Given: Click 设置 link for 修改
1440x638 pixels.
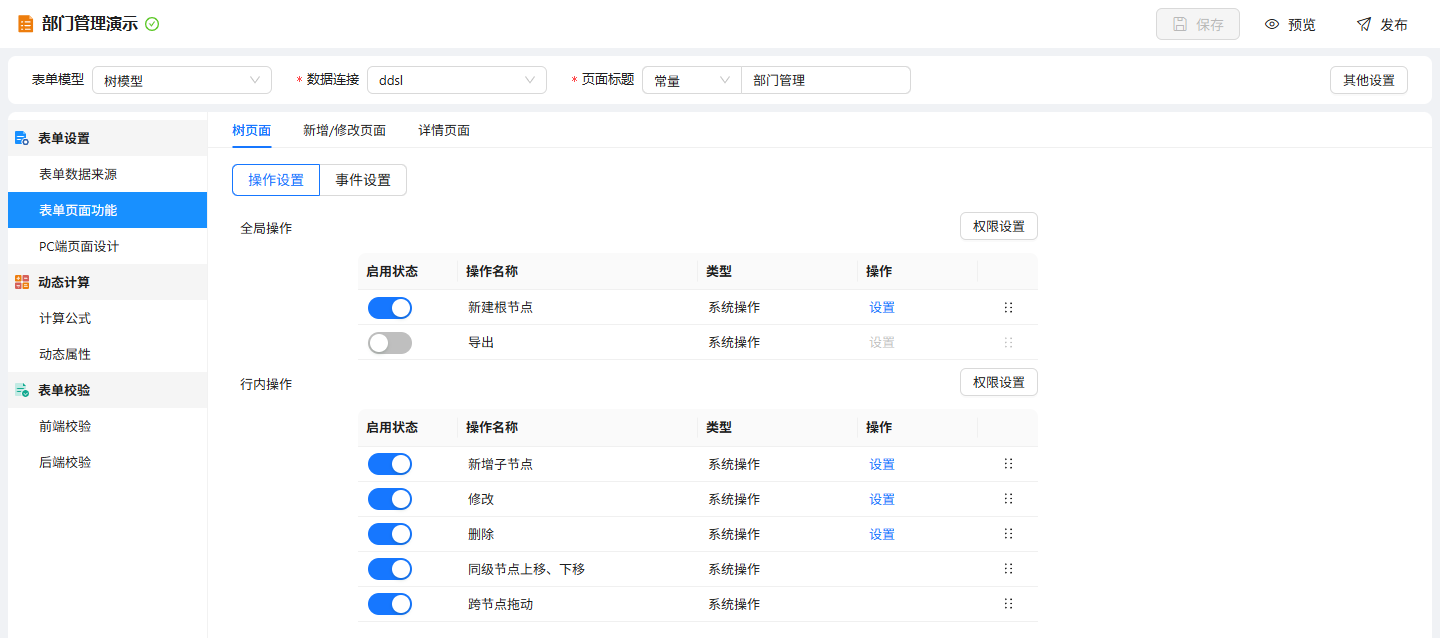Looking at the screenshot, I should click(882, 499).
